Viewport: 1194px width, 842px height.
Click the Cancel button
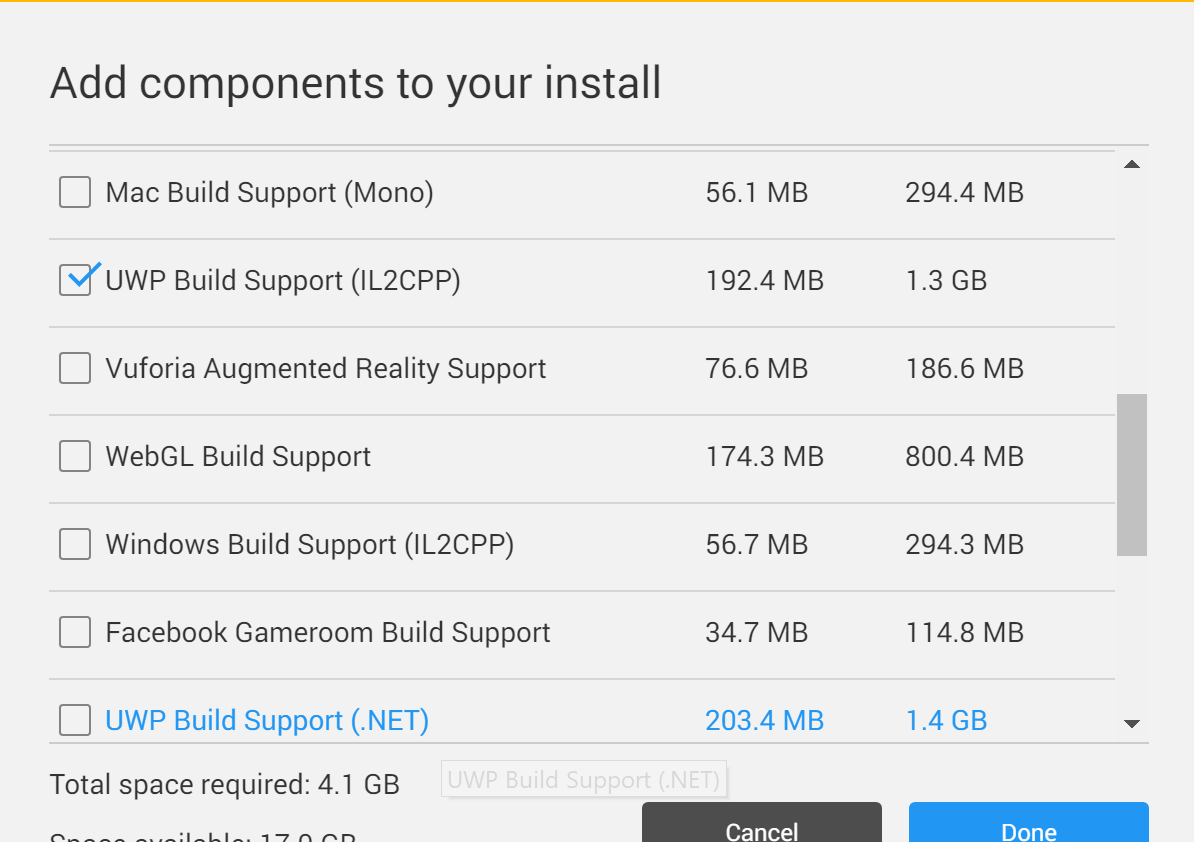click(x=761, y=826)
